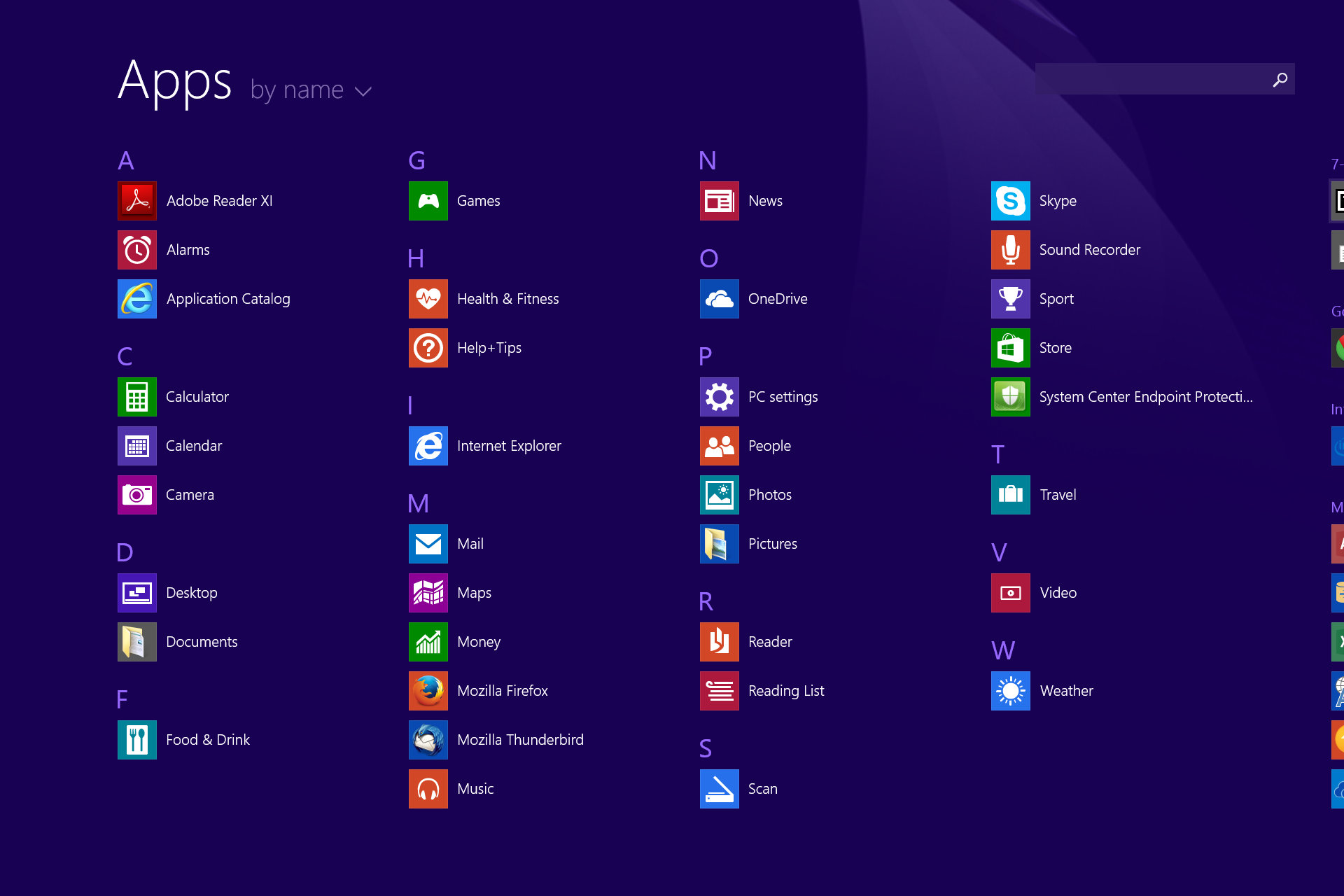Select the letter T group header
The width and height of the screenshot is (1344, 896).
(998, 455)
